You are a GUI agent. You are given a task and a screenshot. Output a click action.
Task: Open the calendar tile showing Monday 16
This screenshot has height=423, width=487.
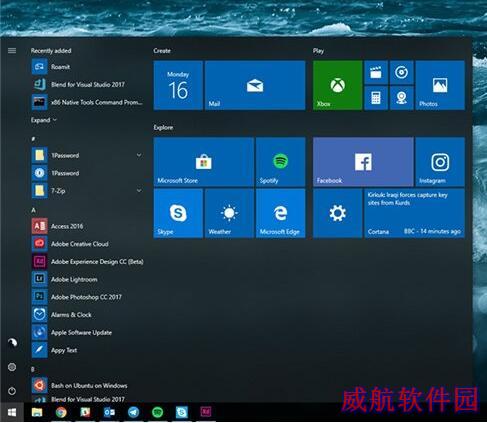[x=178, y=85]
